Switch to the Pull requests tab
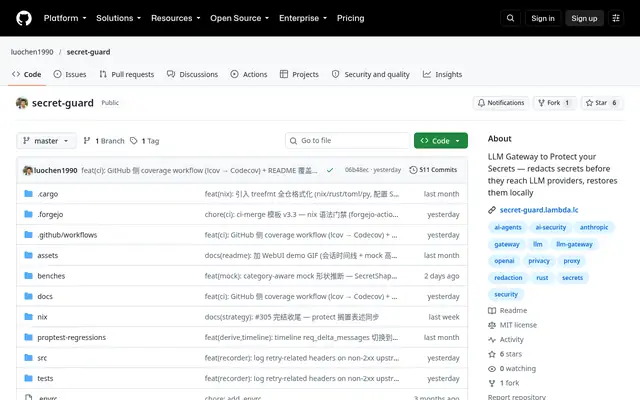 point(127,74)
